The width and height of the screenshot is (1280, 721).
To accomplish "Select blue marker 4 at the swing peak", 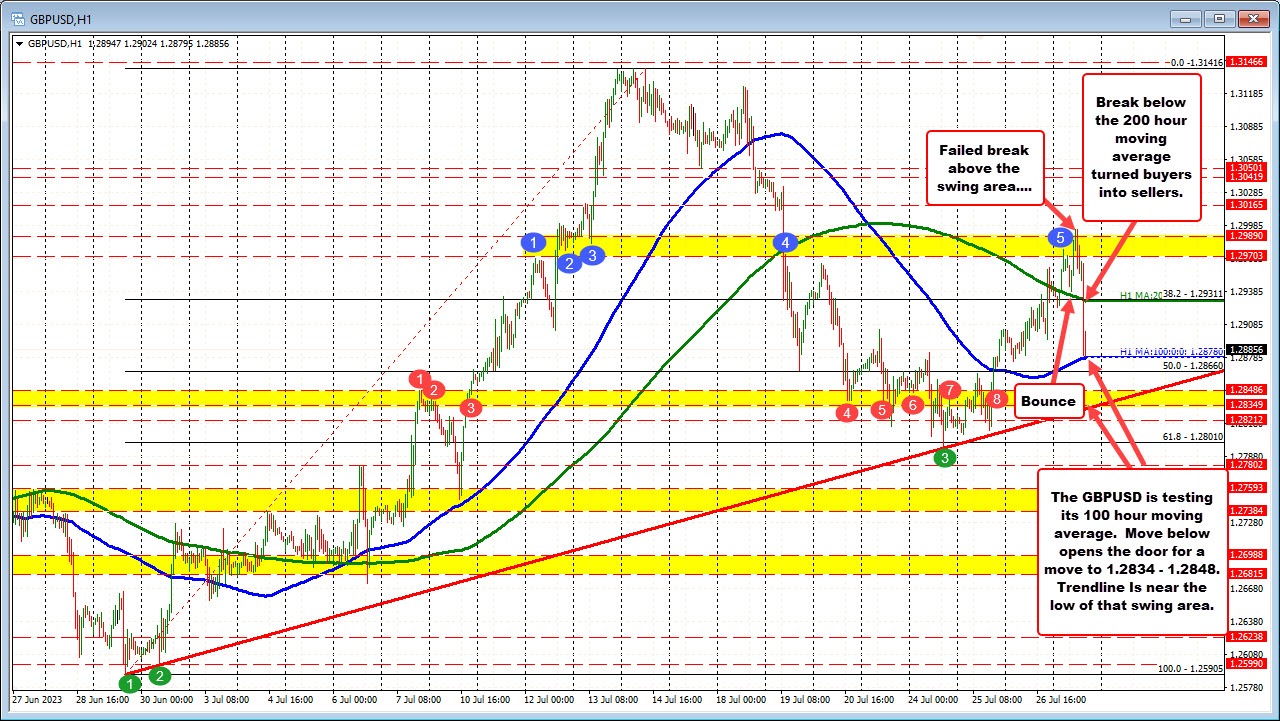I will (785, 241).
